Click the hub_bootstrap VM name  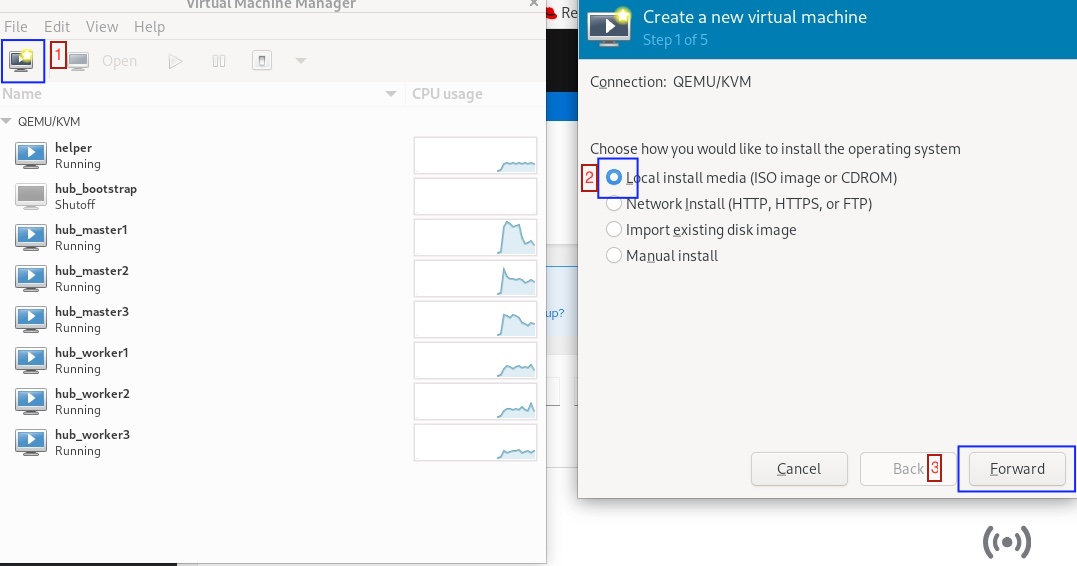point(96,189)
